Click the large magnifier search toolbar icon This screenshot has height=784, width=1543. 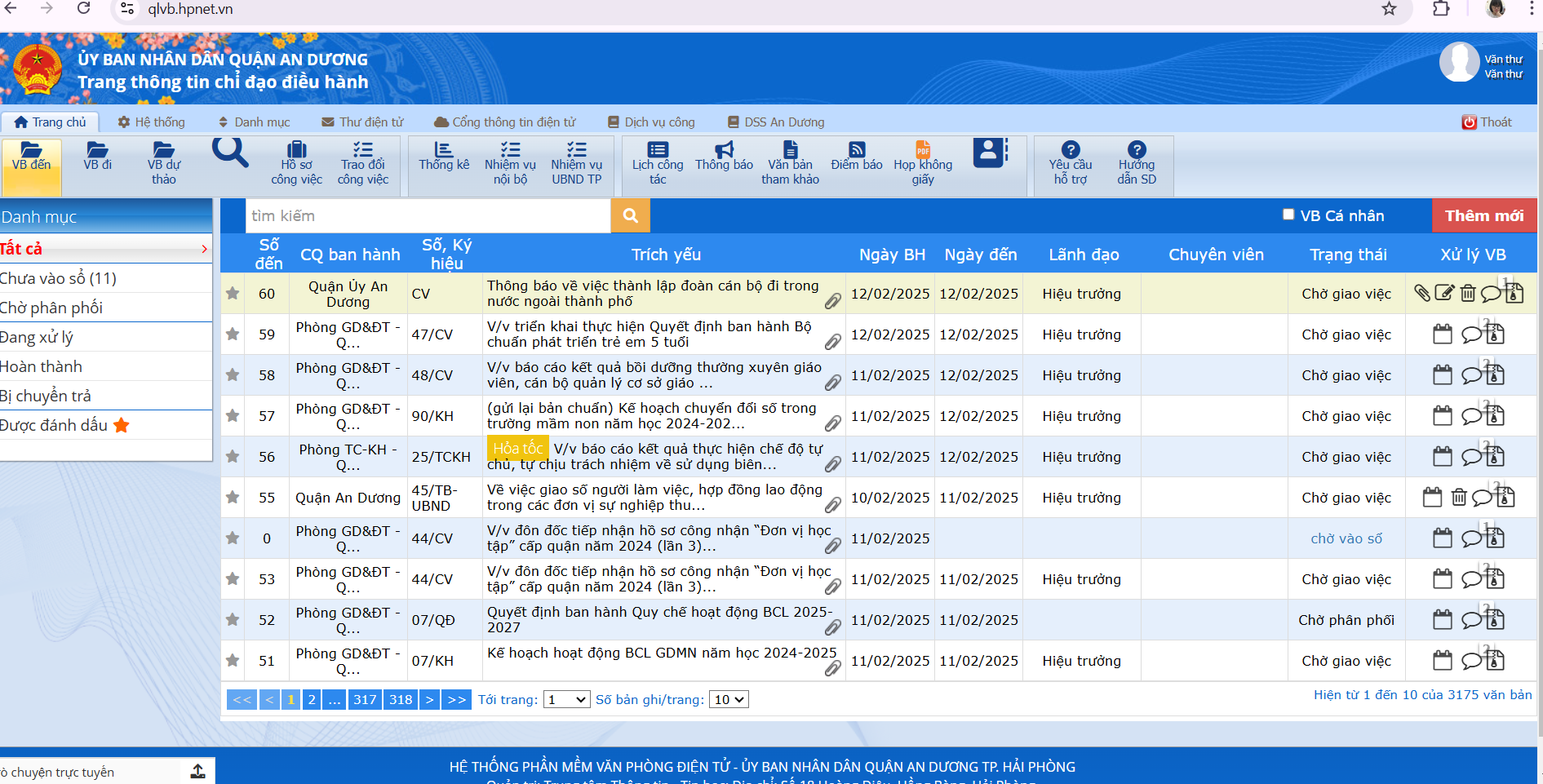click(x=229, y=153)
